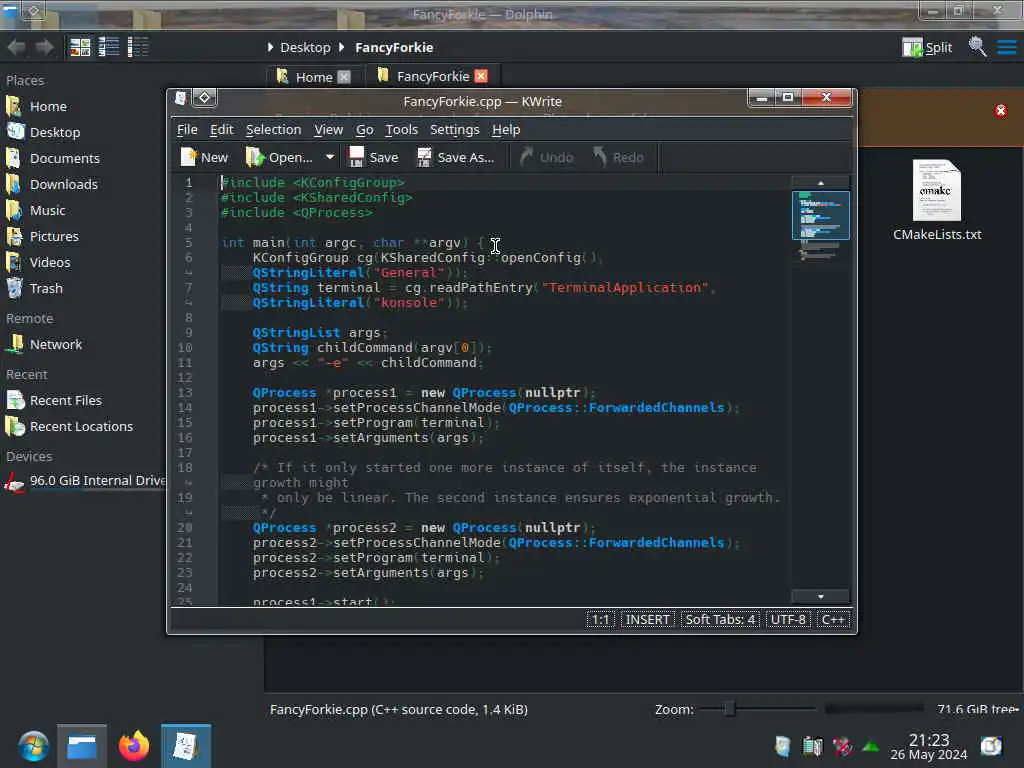Open Soft Tabs: 4 indentation dropdown
The height and width of the screenshot is (768, 1024).
[720, 619]
